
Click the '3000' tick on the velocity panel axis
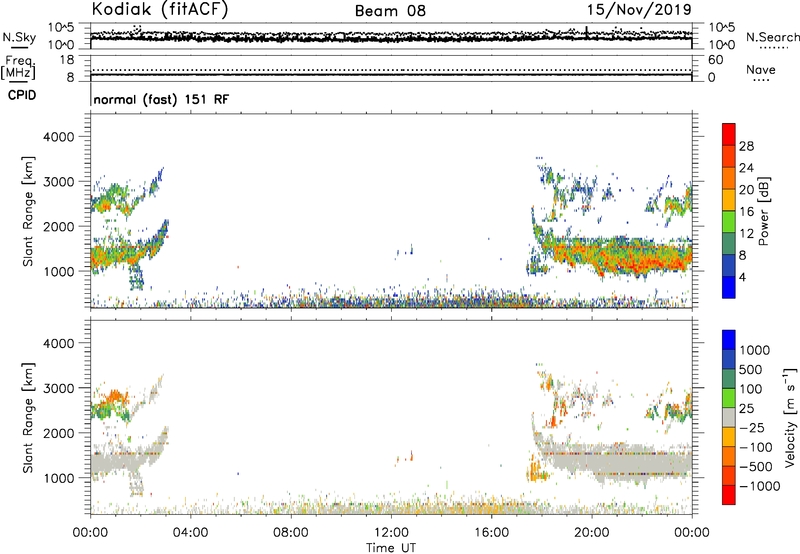(59, 388)
